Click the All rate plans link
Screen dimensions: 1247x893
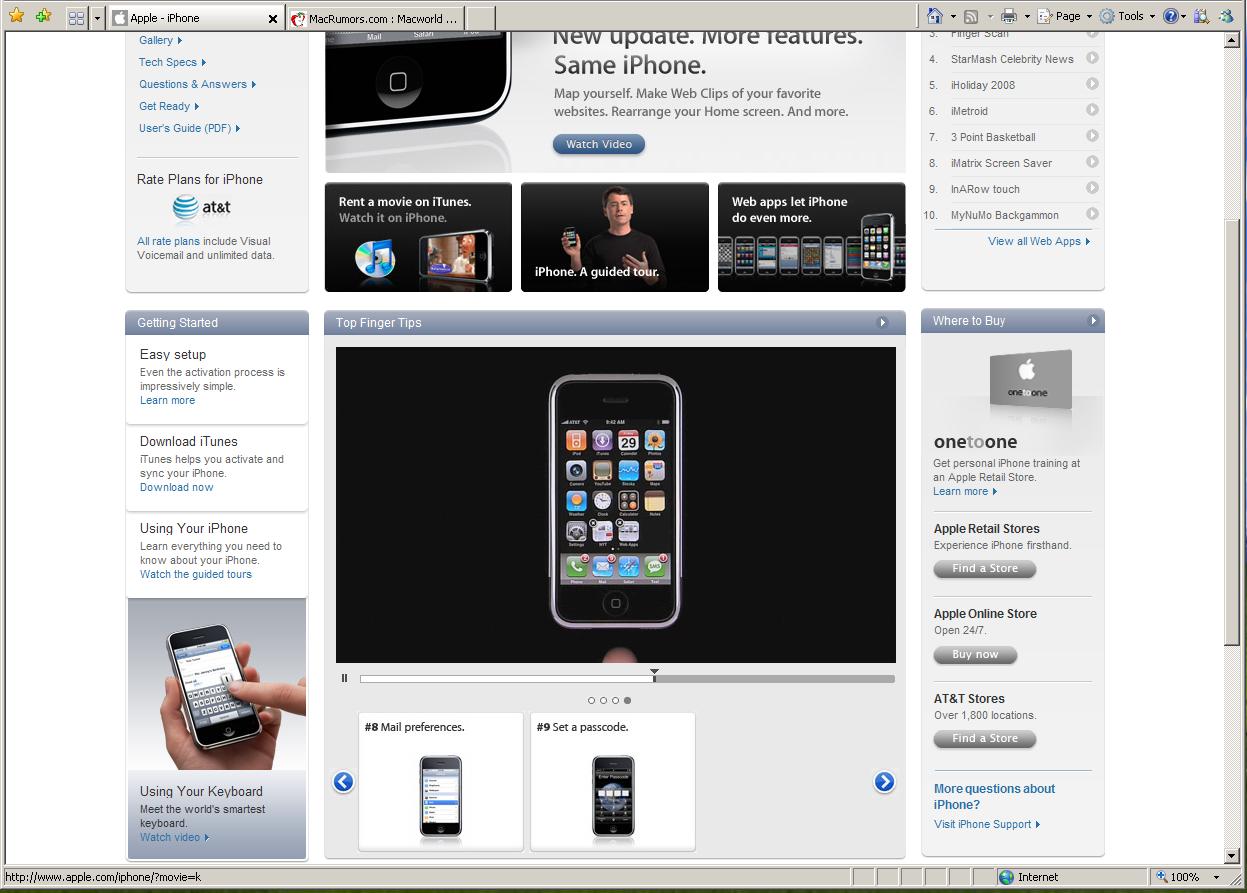(168, 241)
